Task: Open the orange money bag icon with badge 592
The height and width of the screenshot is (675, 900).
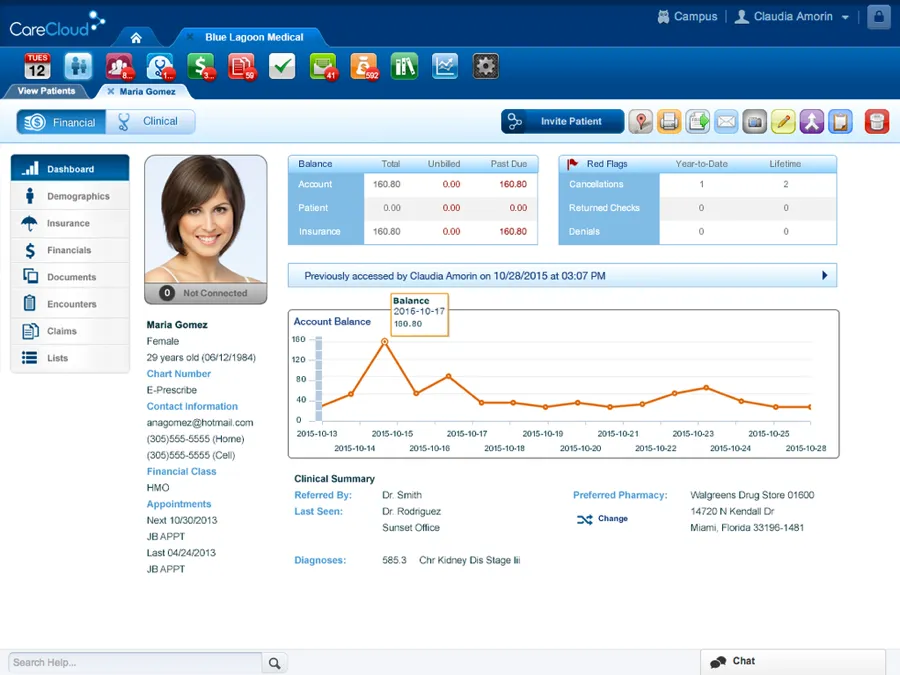Action: point(364,66)
